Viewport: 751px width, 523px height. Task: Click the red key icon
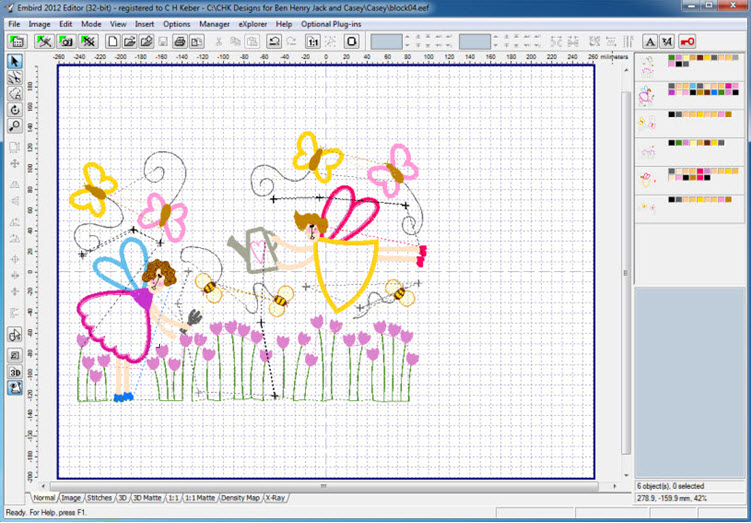pyautogui.click(x=688, y=41)
